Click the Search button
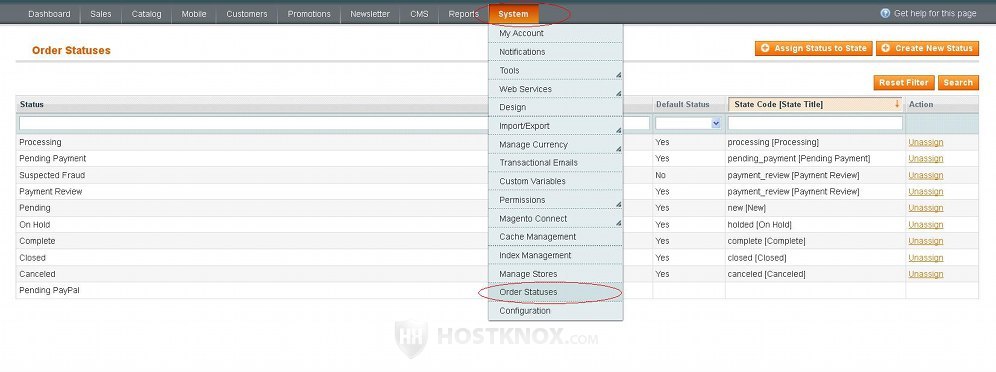Viewport: 996px width, 372px height. click(x=958, y=83)
